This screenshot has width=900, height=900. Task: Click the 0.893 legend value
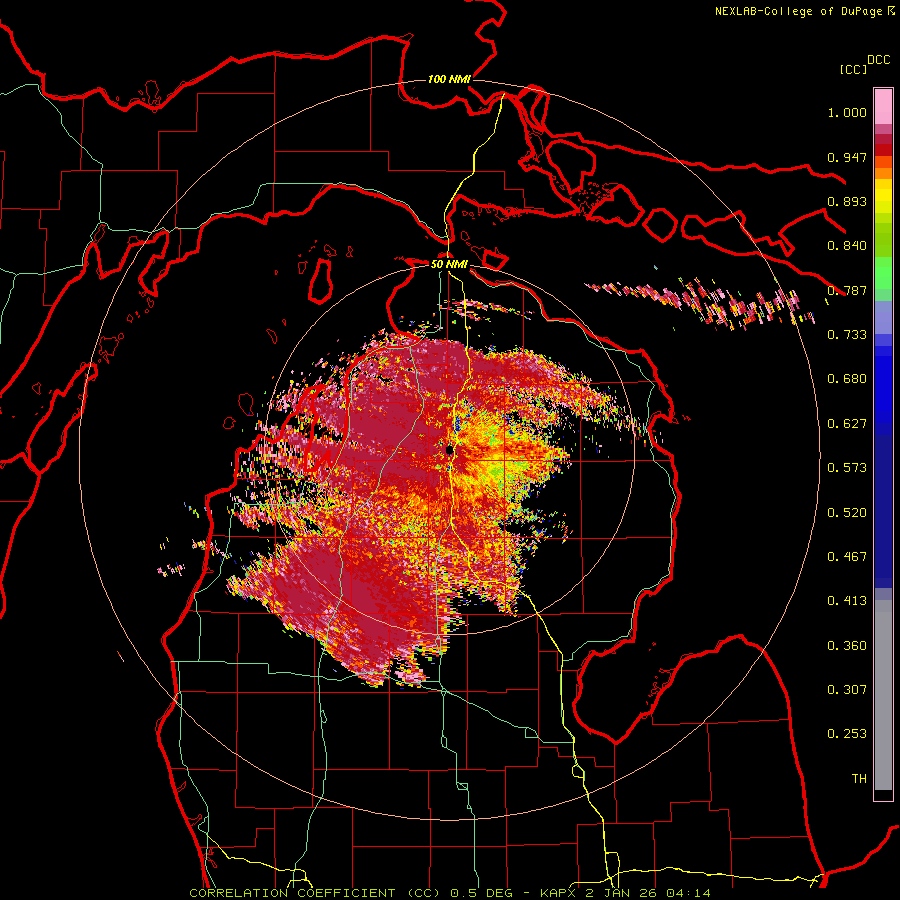coord(847,201)
